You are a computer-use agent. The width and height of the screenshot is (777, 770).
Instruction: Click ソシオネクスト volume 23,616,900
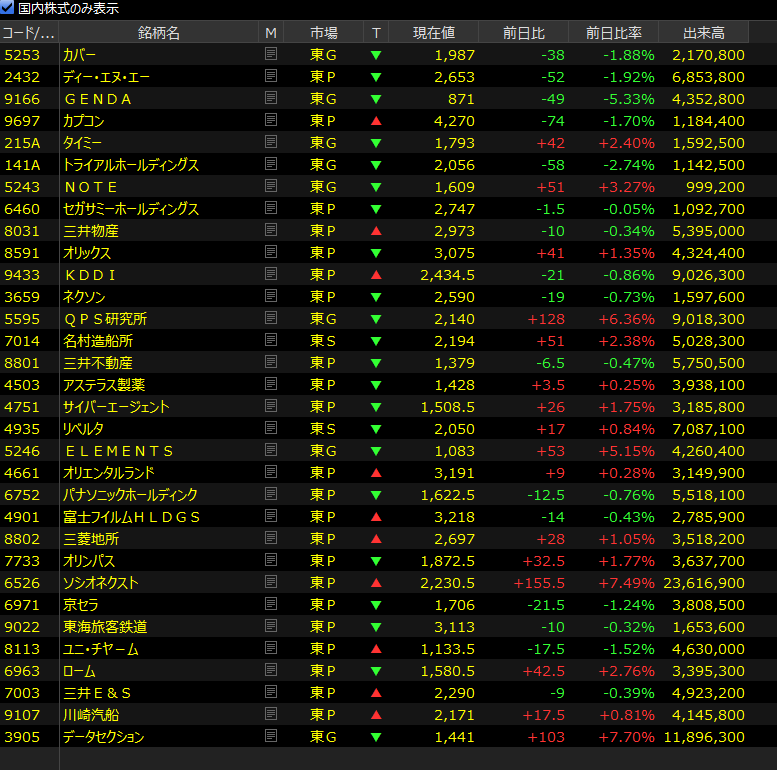704,583
